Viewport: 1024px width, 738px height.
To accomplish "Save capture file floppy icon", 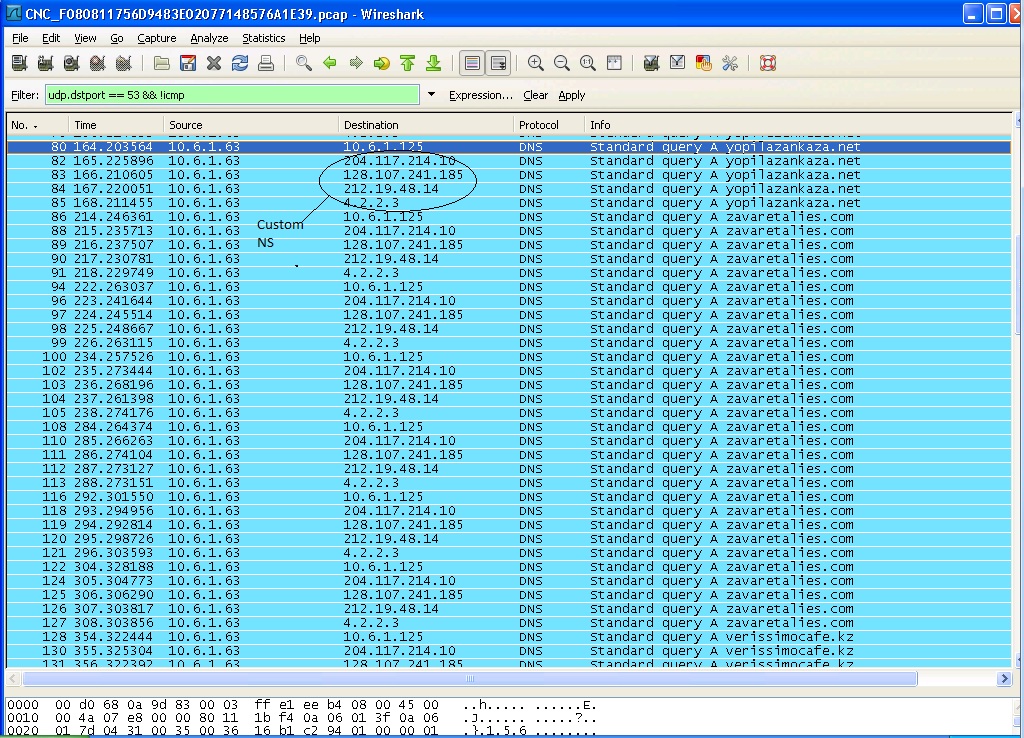I will pyautogui.click(x=188, y=63).
